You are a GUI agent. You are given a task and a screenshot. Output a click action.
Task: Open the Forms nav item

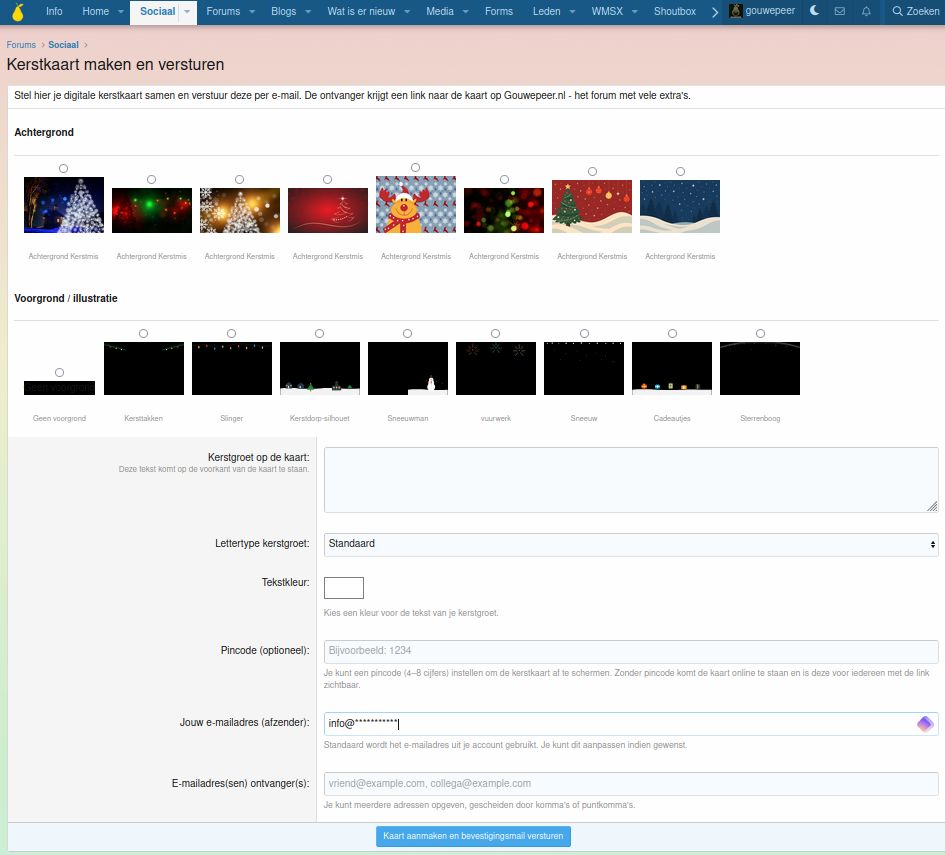tap(499, 11)
